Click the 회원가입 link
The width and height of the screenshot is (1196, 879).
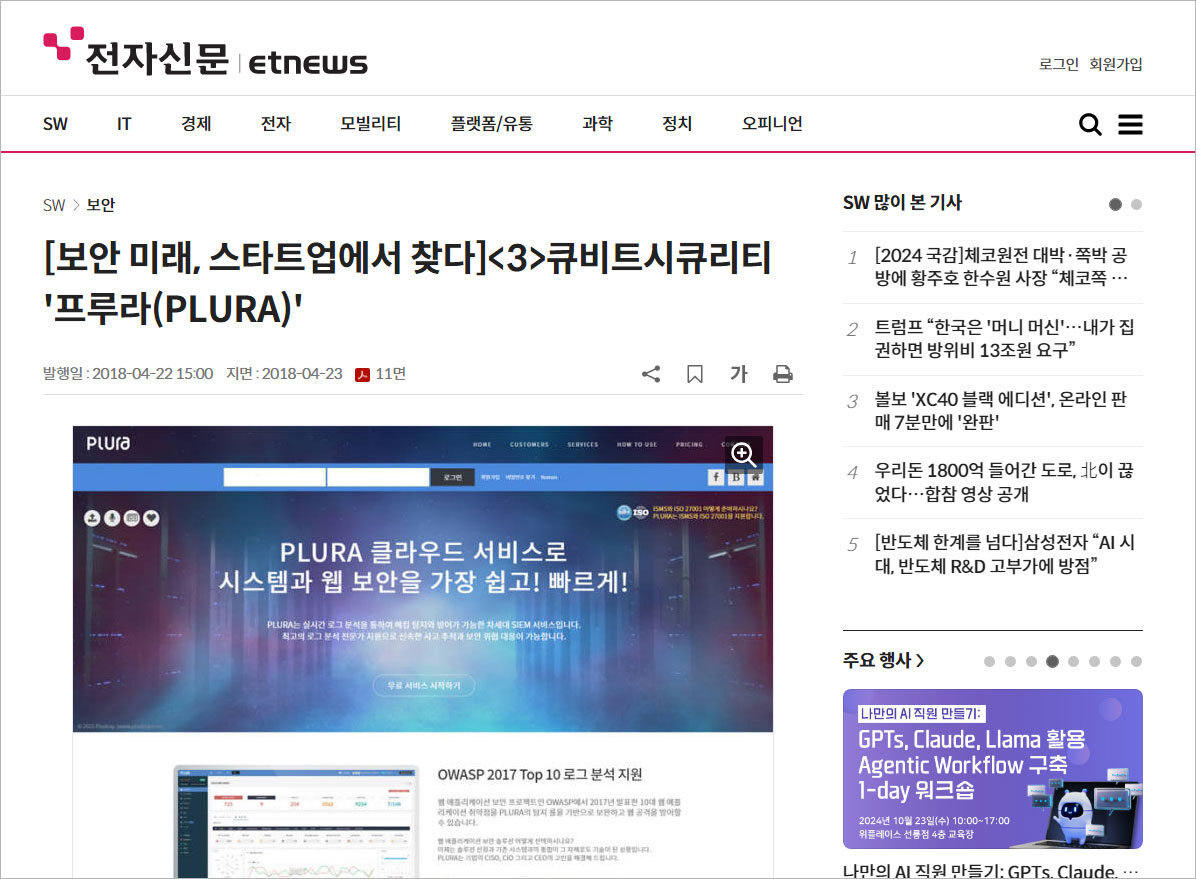pyautogui.click(x=1115, y=64)
